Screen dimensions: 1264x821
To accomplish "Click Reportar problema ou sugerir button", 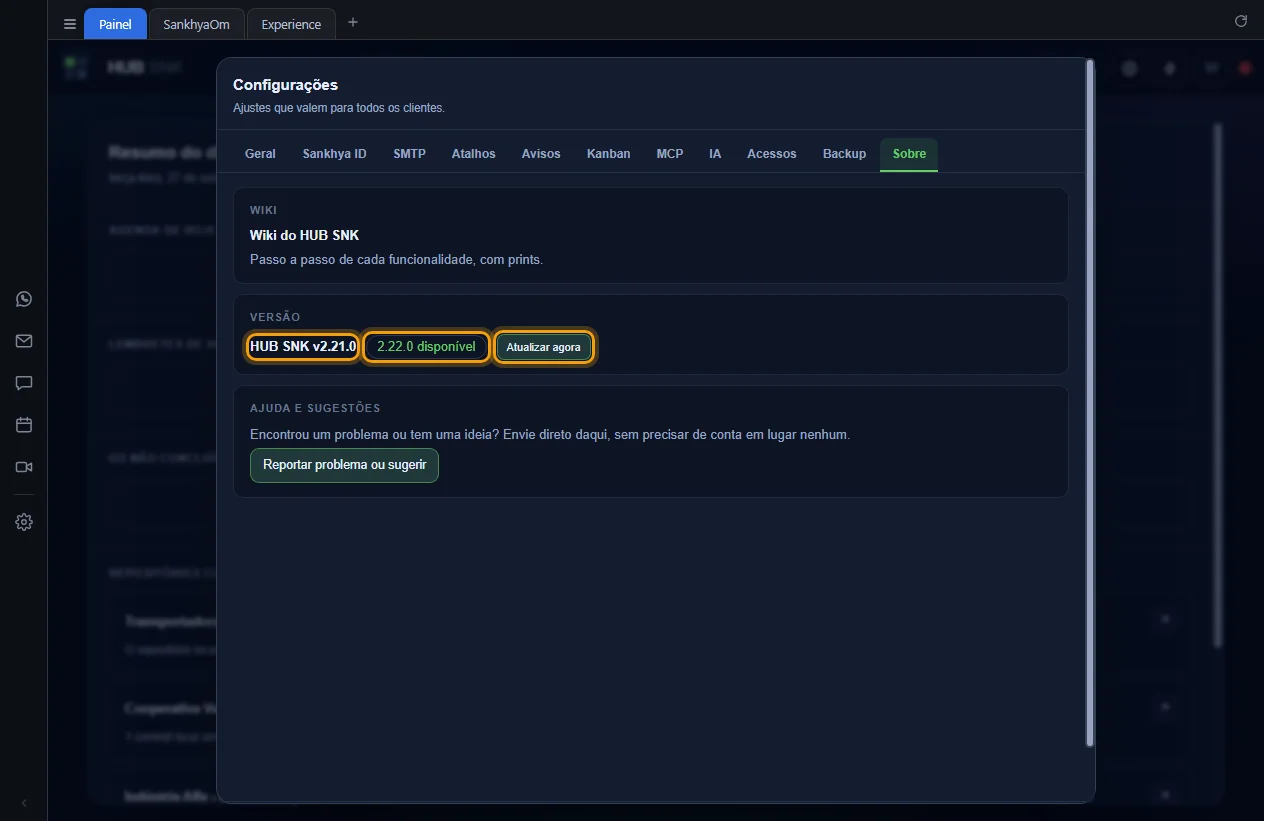I will (344, 465).
